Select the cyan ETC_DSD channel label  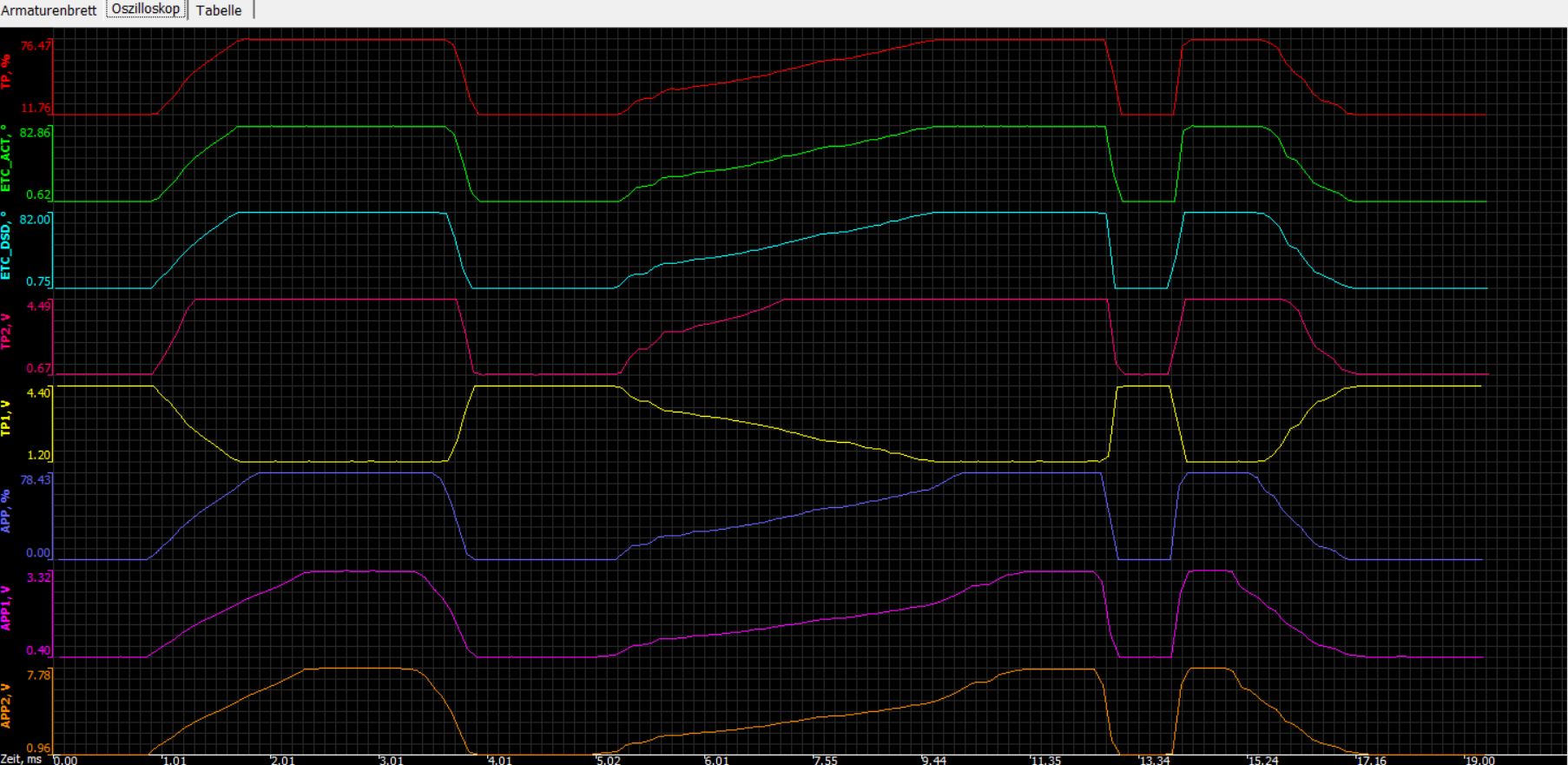click(6, 245)
